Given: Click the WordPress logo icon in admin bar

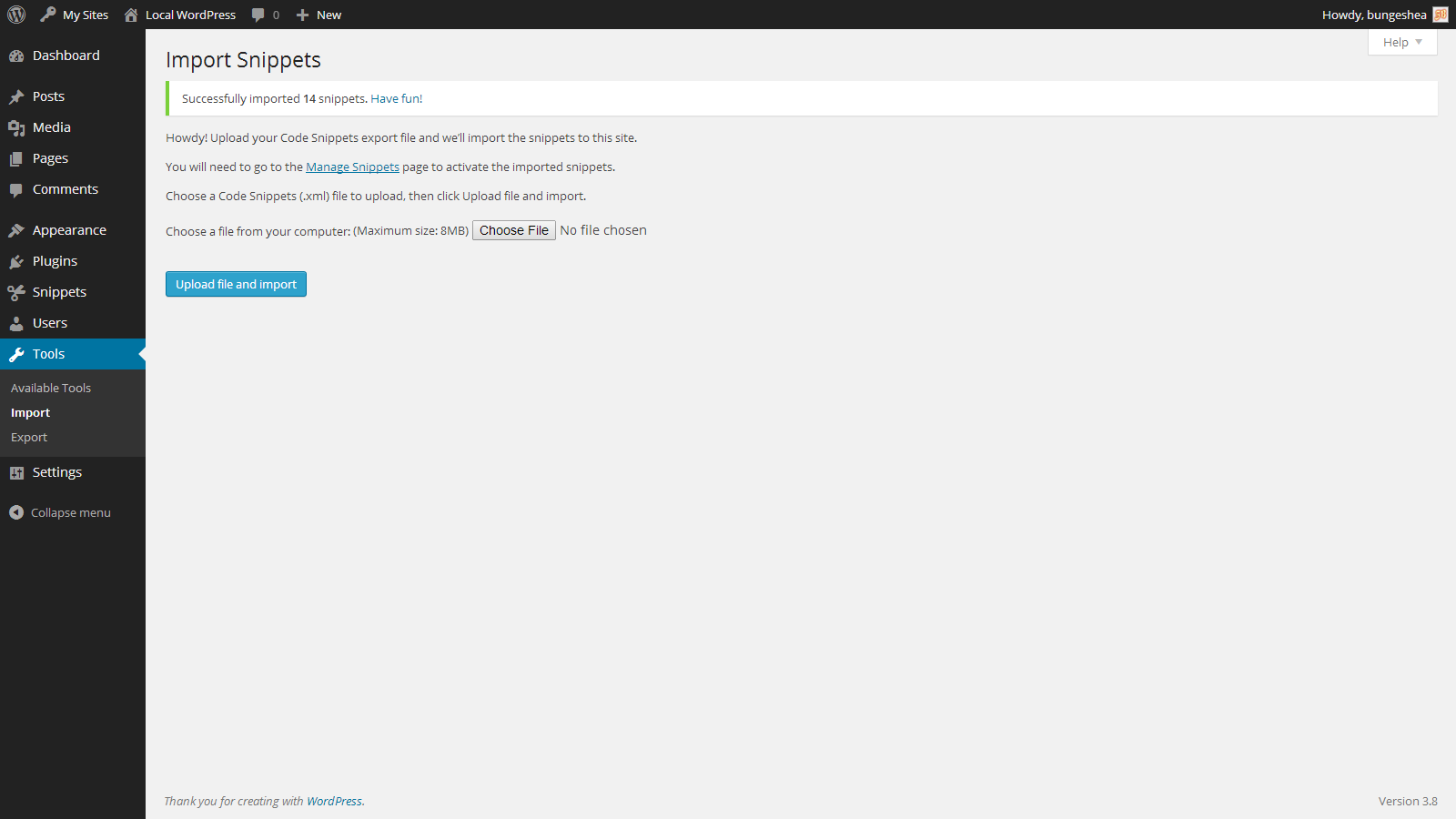Looking at the screenshot, I should click(x=16, y=15).
